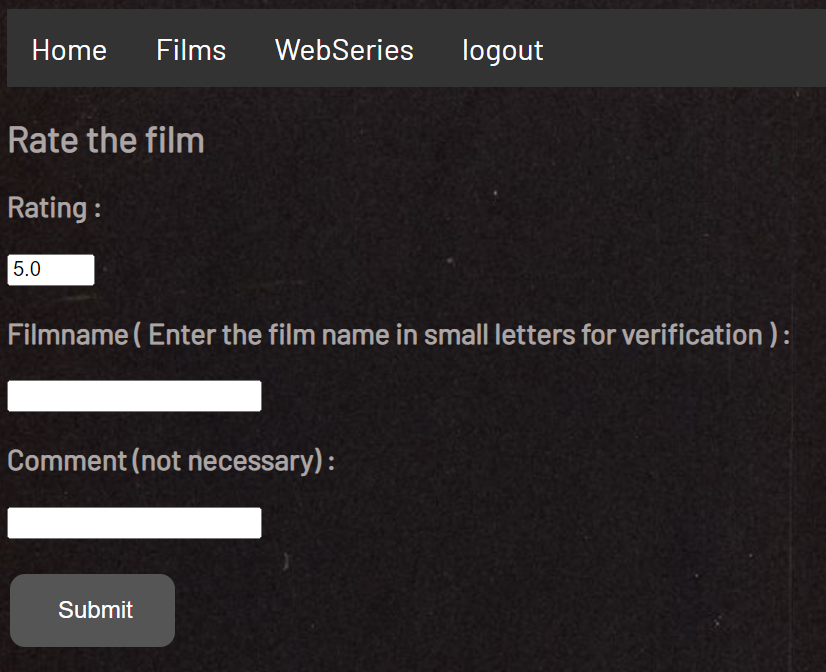The height and width of the screenshot is (672, 826).
Task: Browse films using the top menu
Action: [x=190, y=50]
